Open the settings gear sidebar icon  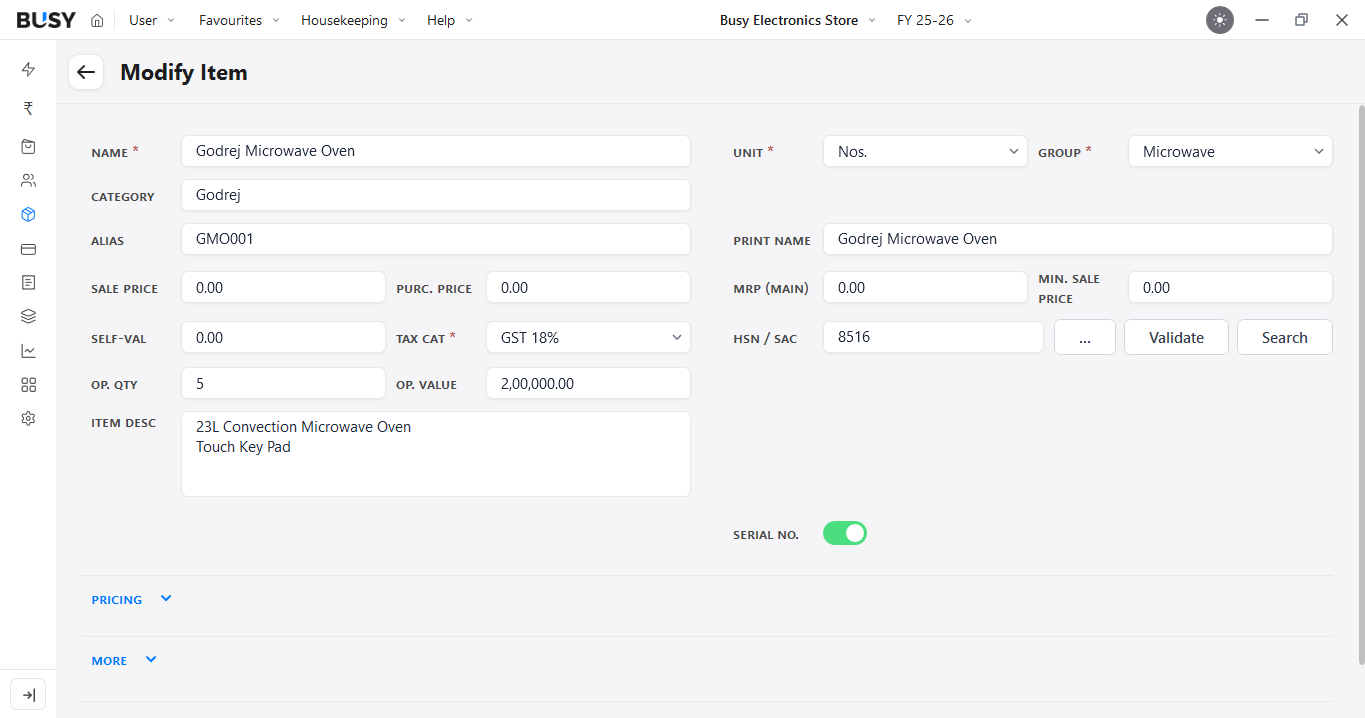coord(28,418)
